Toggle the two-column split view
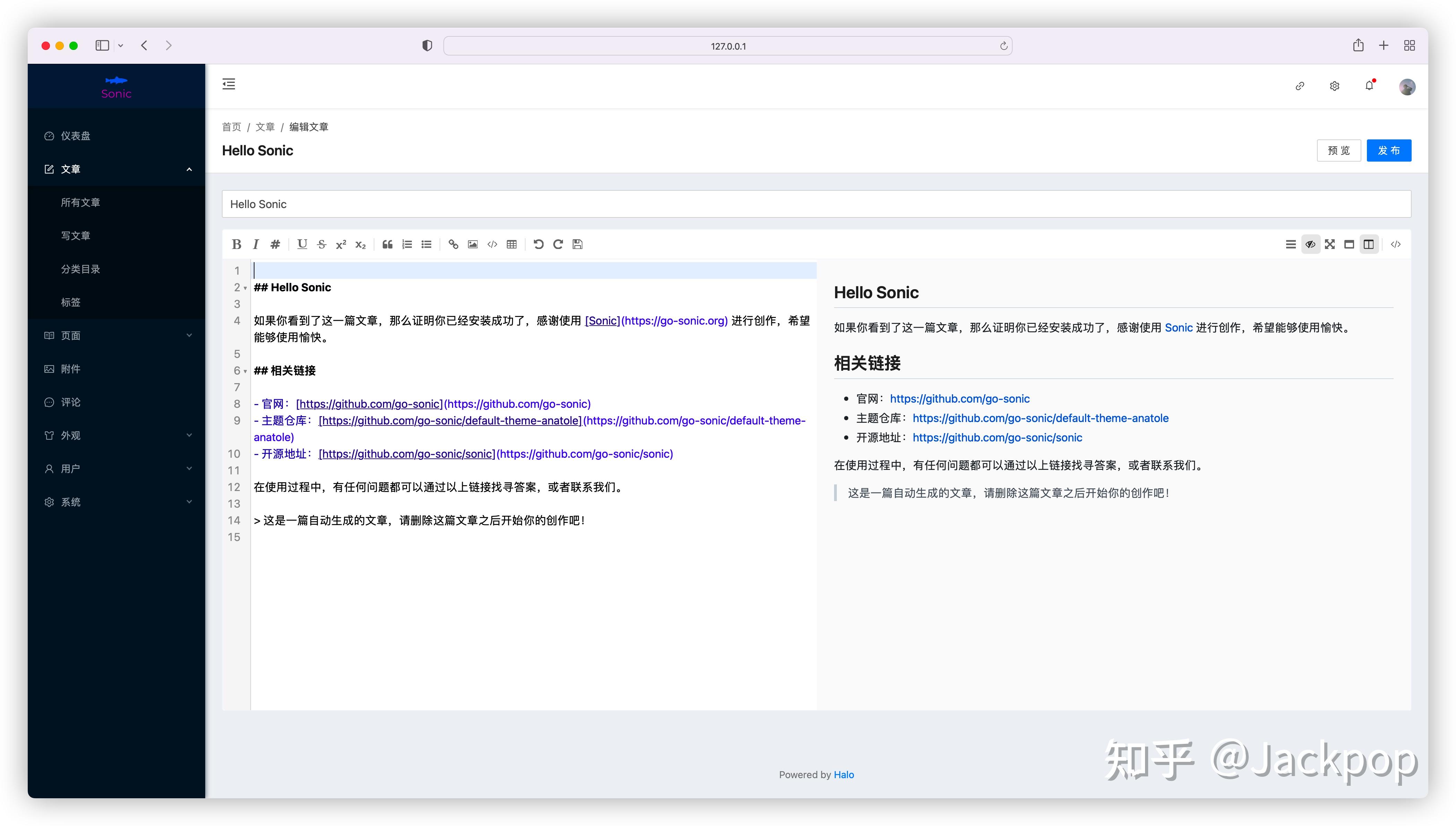This screenshot has width=1456, height=826. 1369,244
